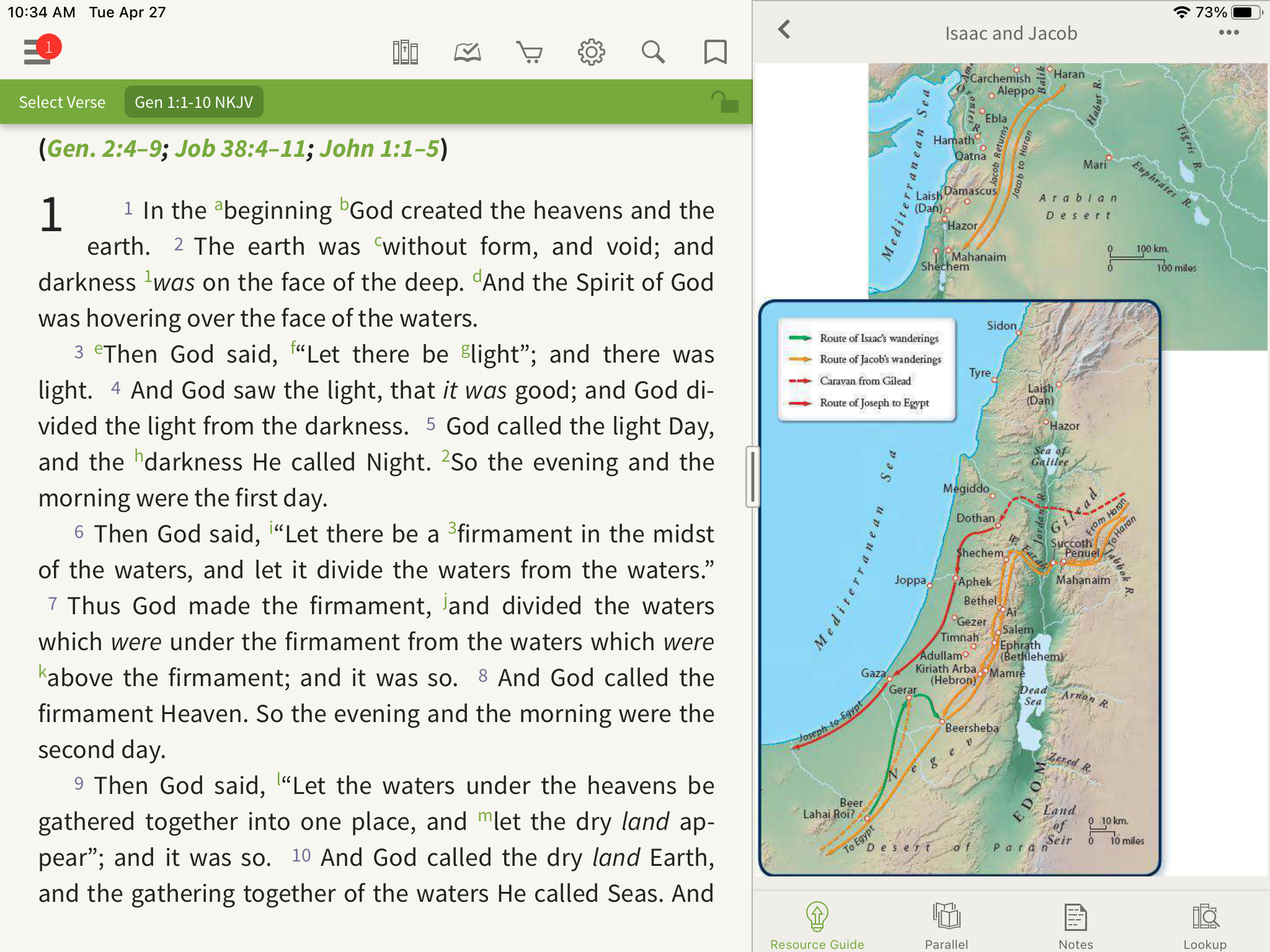
Task: Tap 'Route of Isaac's wanderings' legend entry
Action: [864, 338]
